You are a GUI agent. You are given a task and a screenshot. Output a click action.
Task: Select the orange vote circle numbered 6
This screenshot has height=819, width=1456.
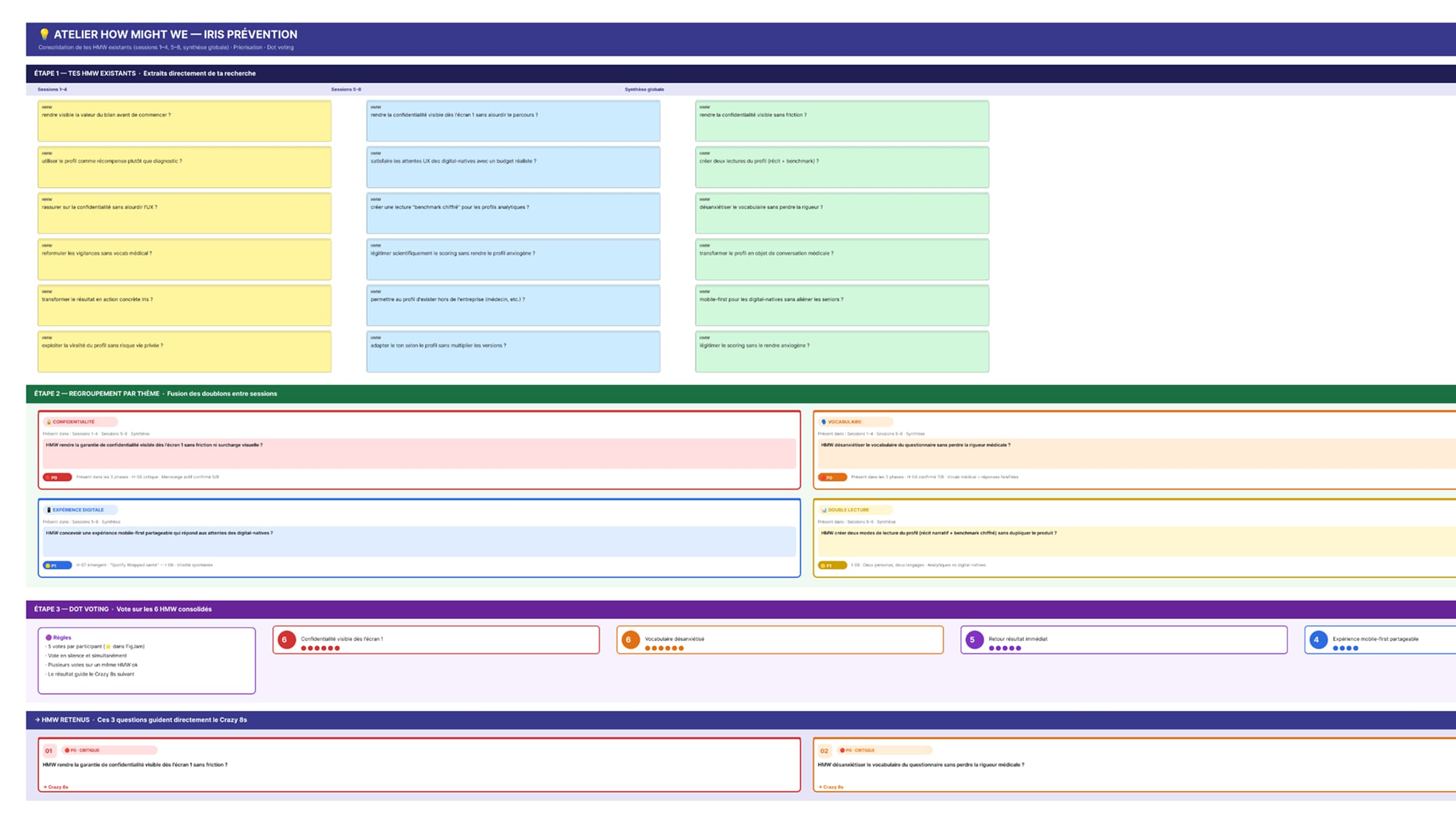(x=630, y=640)
